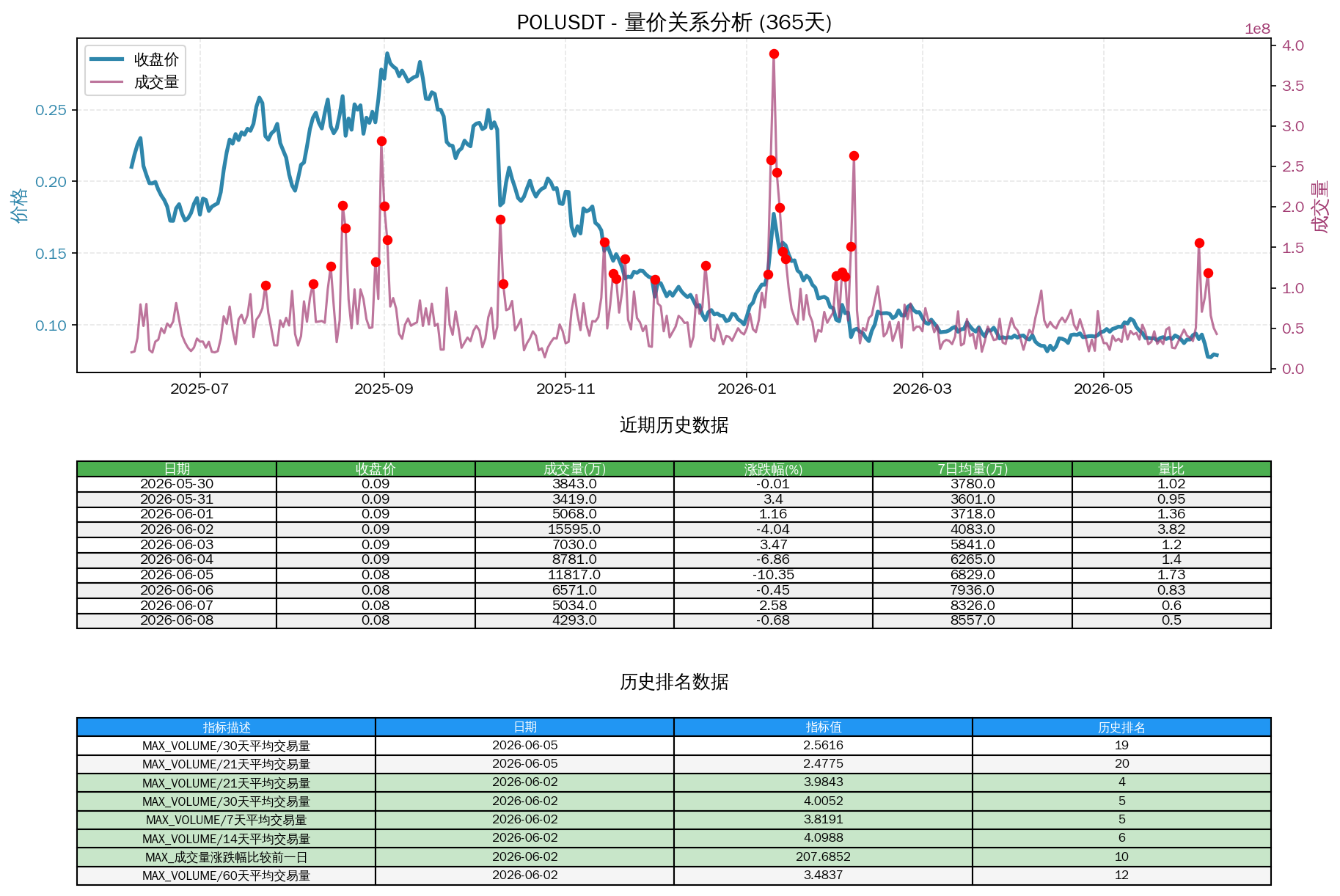
Task: Click the section heading 历史排名数据
Action: pyautogui.click(x=674, y=682)
